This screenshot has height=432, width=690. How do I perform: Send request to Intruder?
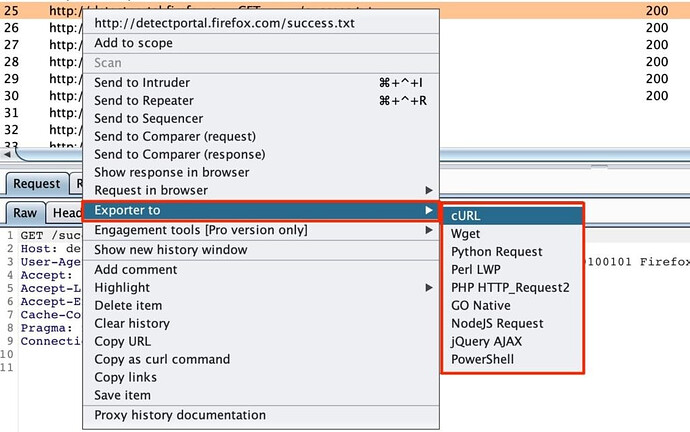point(142,83)
